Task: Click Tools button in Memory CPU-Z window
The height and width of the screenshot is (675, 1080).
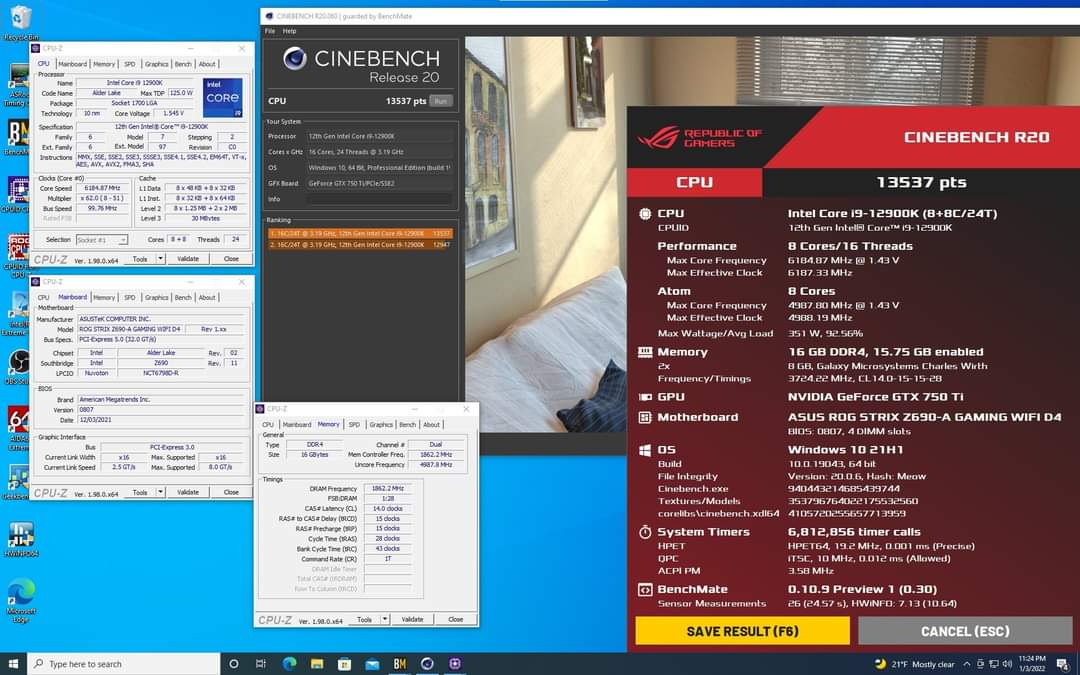Action: pos(364,619)
